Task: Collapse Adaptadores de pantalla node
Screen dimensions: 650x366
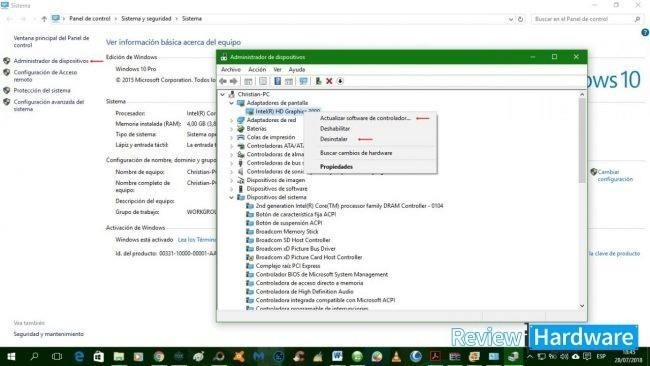Action: (231, 103)
